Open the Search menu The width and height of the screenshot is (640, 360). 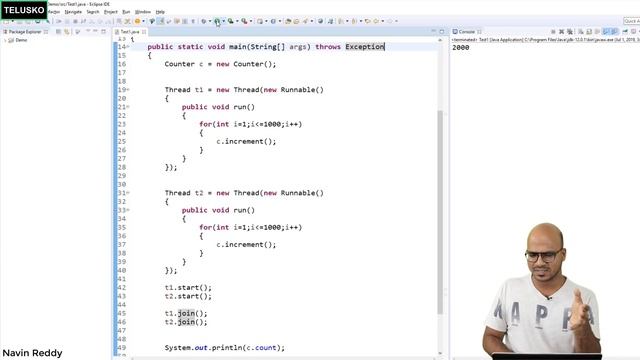click(93, 12)
